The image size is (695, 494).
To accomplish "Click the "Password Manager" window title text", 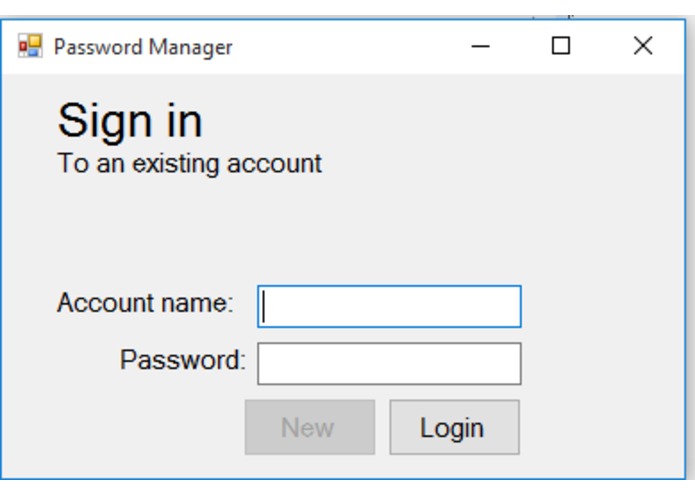I will [x=143, y=47].
